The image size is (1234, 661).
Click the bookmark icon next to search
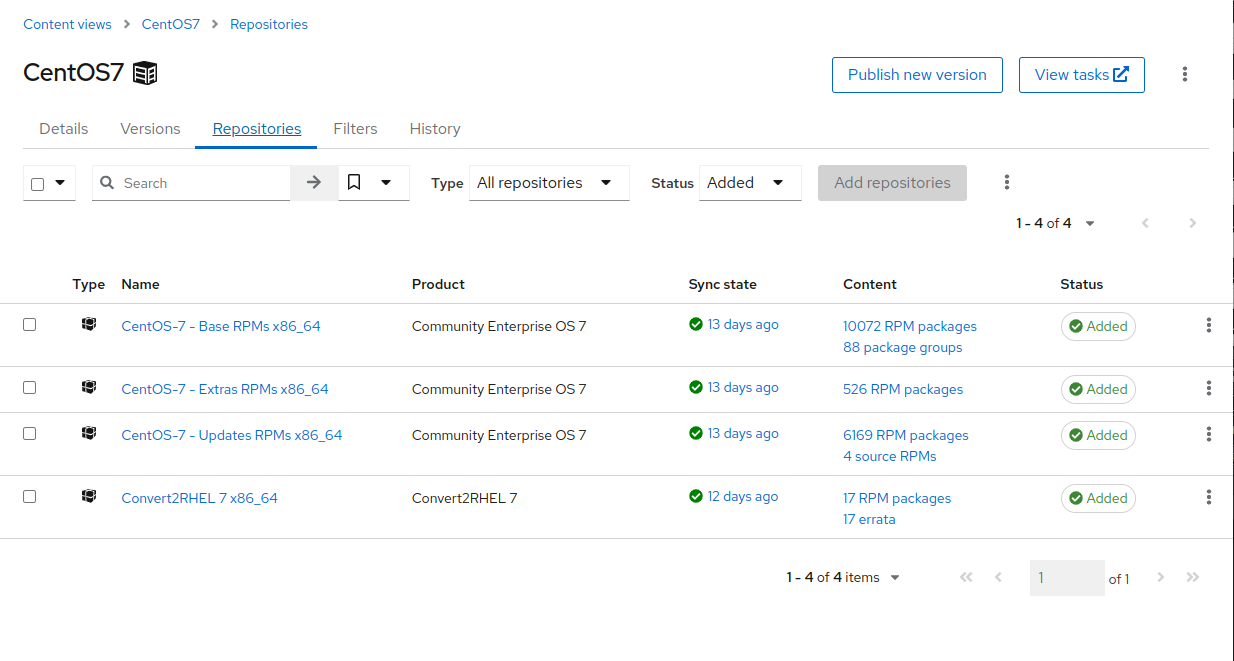tap(354, 183)
